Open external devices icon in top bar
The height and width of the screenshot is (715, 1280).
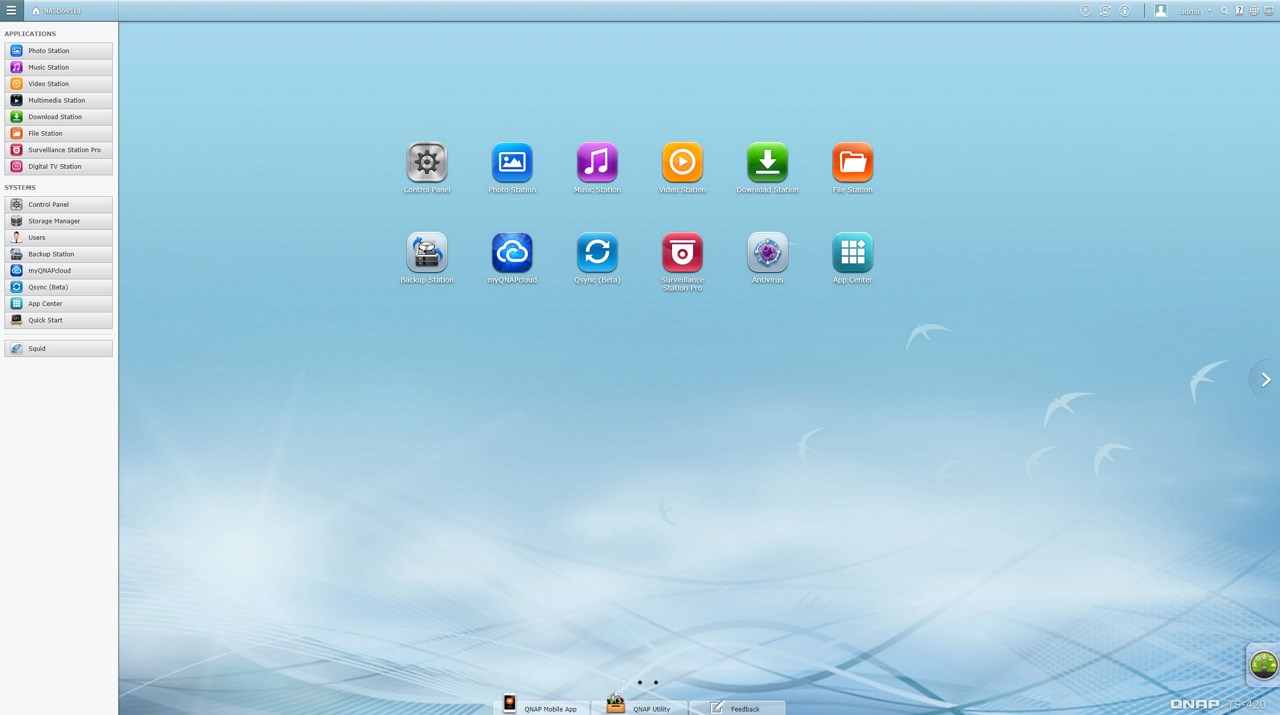pos(1105,11)
